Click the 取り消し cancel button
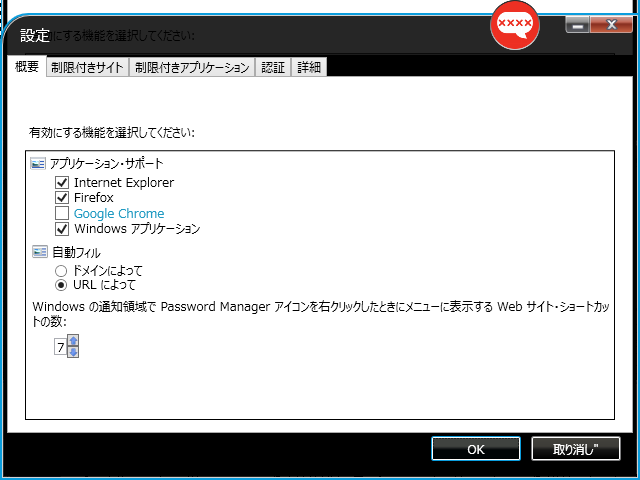Screen dimensions: 640x480 (576, 449)
